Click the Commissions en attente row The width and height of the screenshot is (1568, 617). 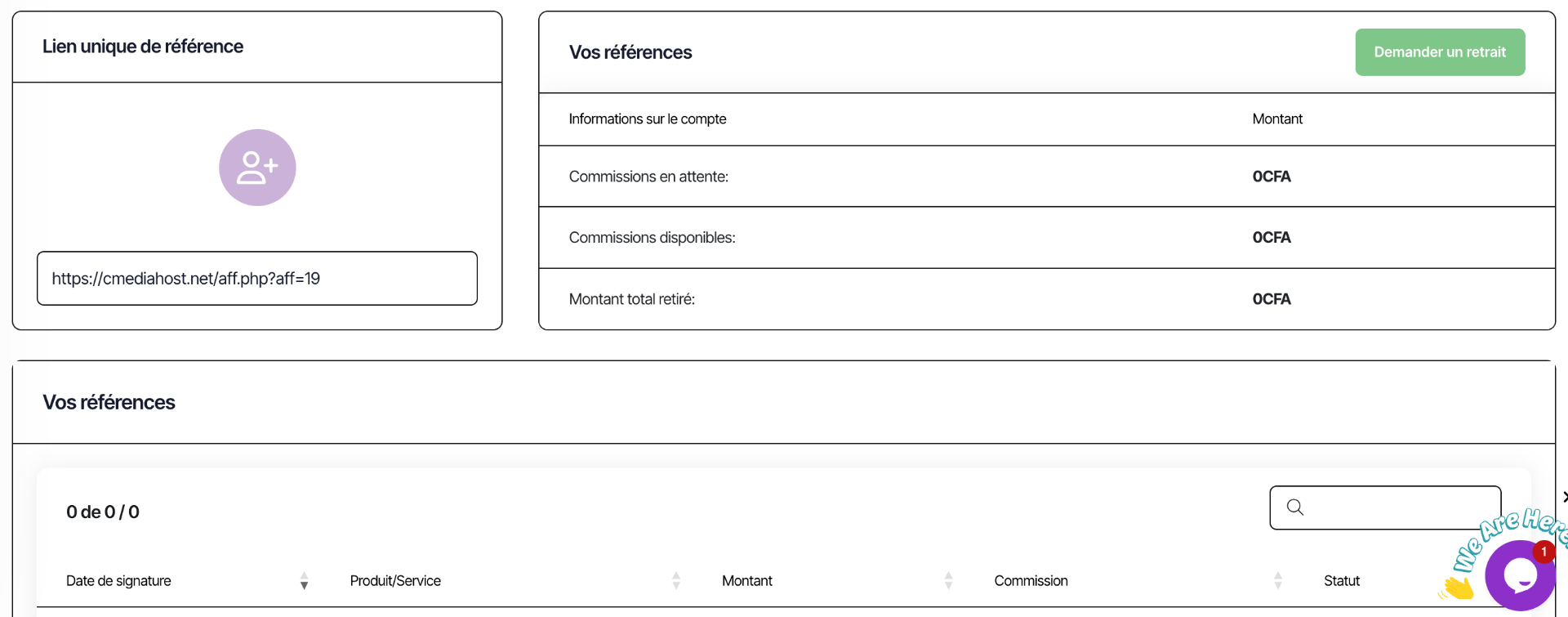(1047, 177)
